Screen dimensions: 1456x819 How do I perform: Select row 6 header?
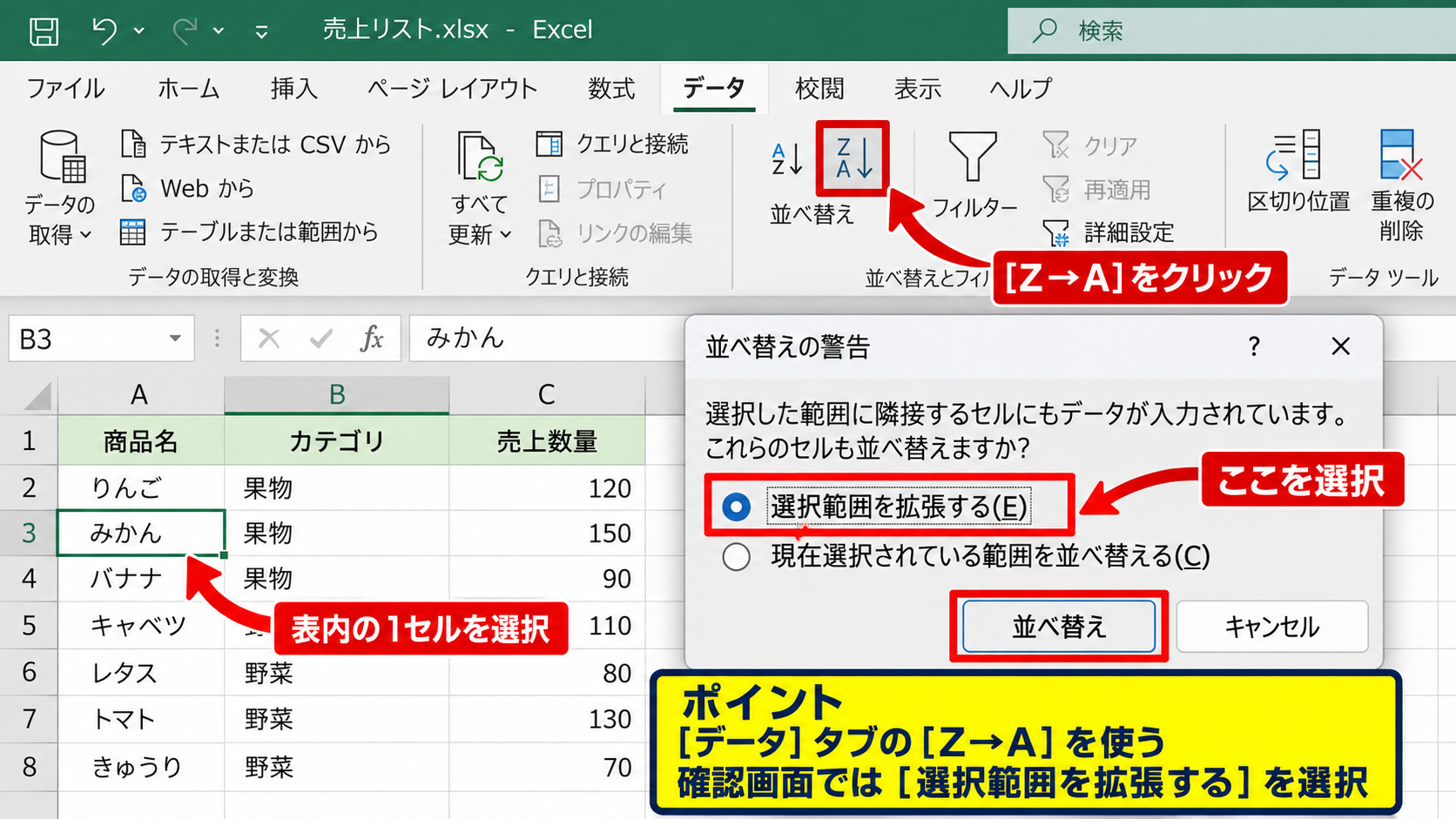click(29, 672)
